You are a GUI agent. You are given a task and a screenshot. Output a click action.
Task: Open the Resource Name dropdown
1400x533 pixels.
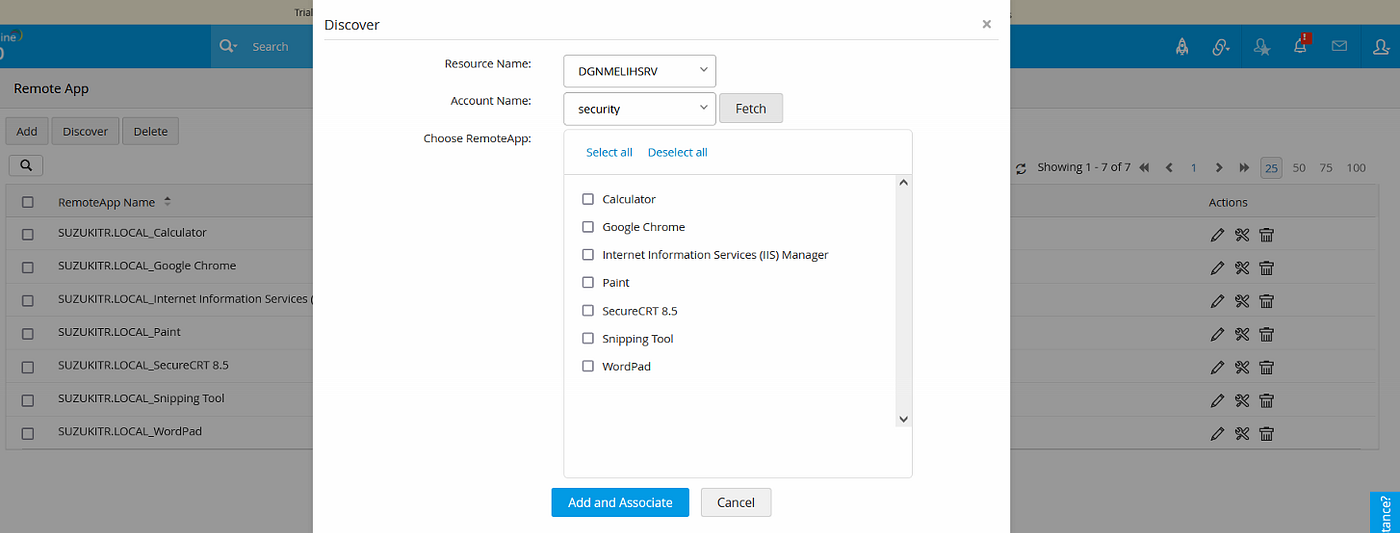(640, 70)
